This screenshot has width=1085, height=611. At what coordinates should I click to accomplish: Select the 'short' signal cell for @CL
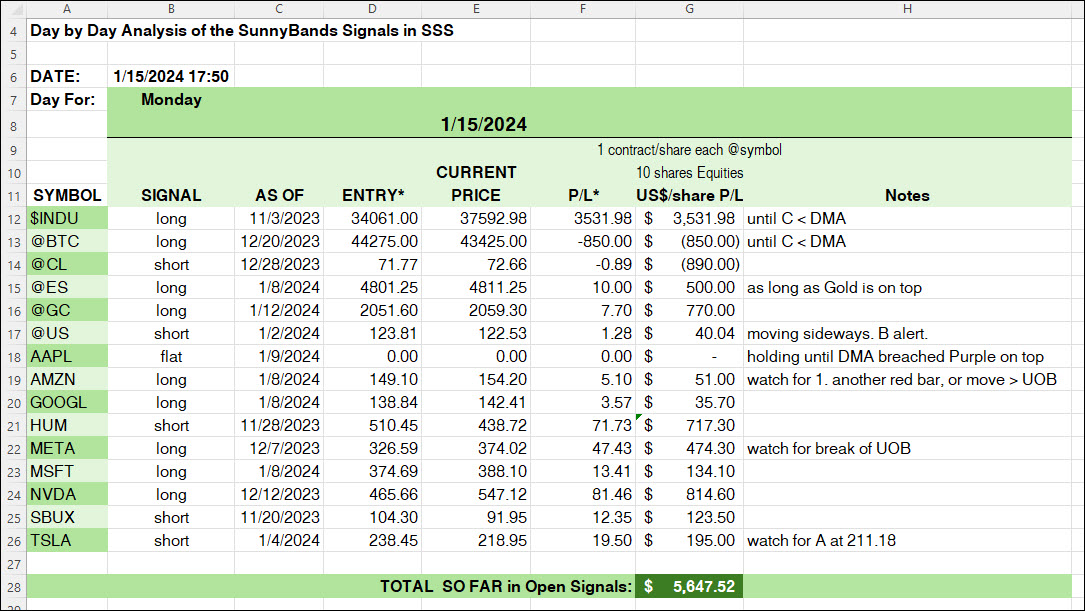click(171, 264)
